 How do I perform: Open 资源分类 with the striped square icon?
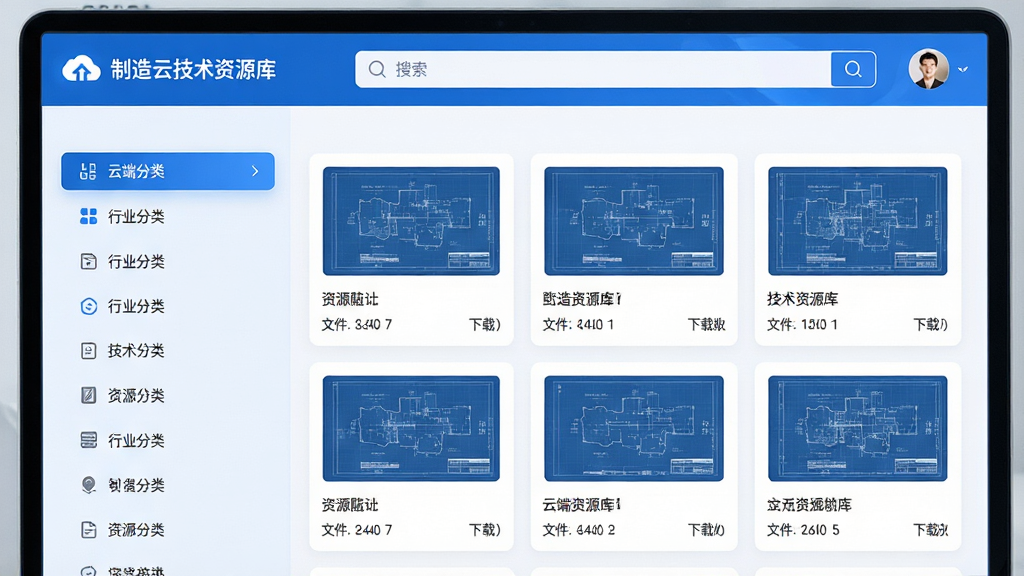[x=121, y=395]
